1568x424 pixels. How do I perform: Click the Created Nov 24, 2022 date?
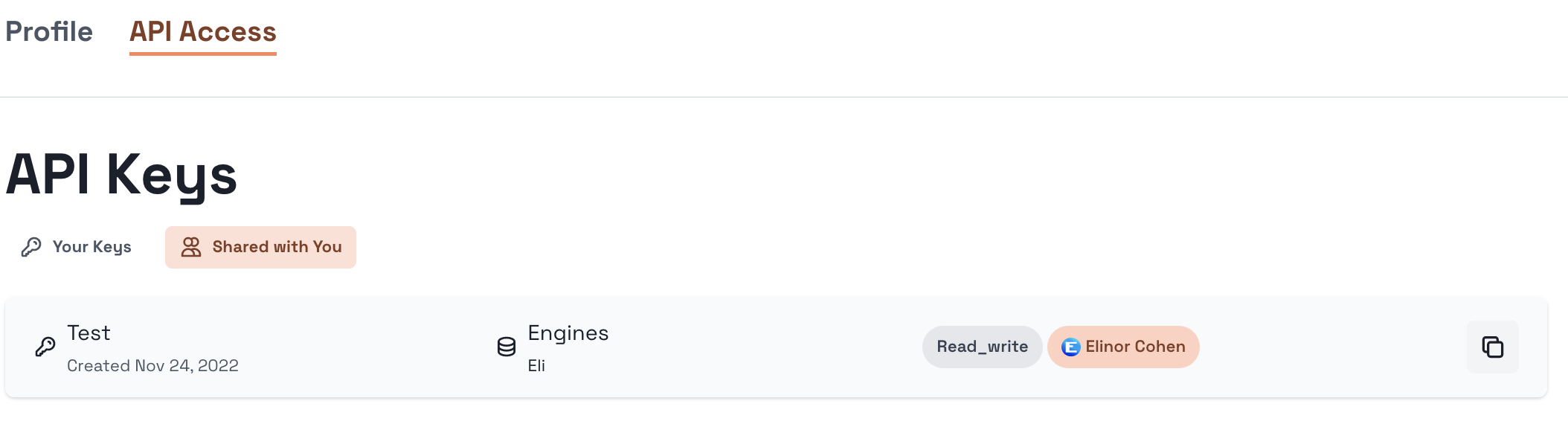click(x=152, y=366)
